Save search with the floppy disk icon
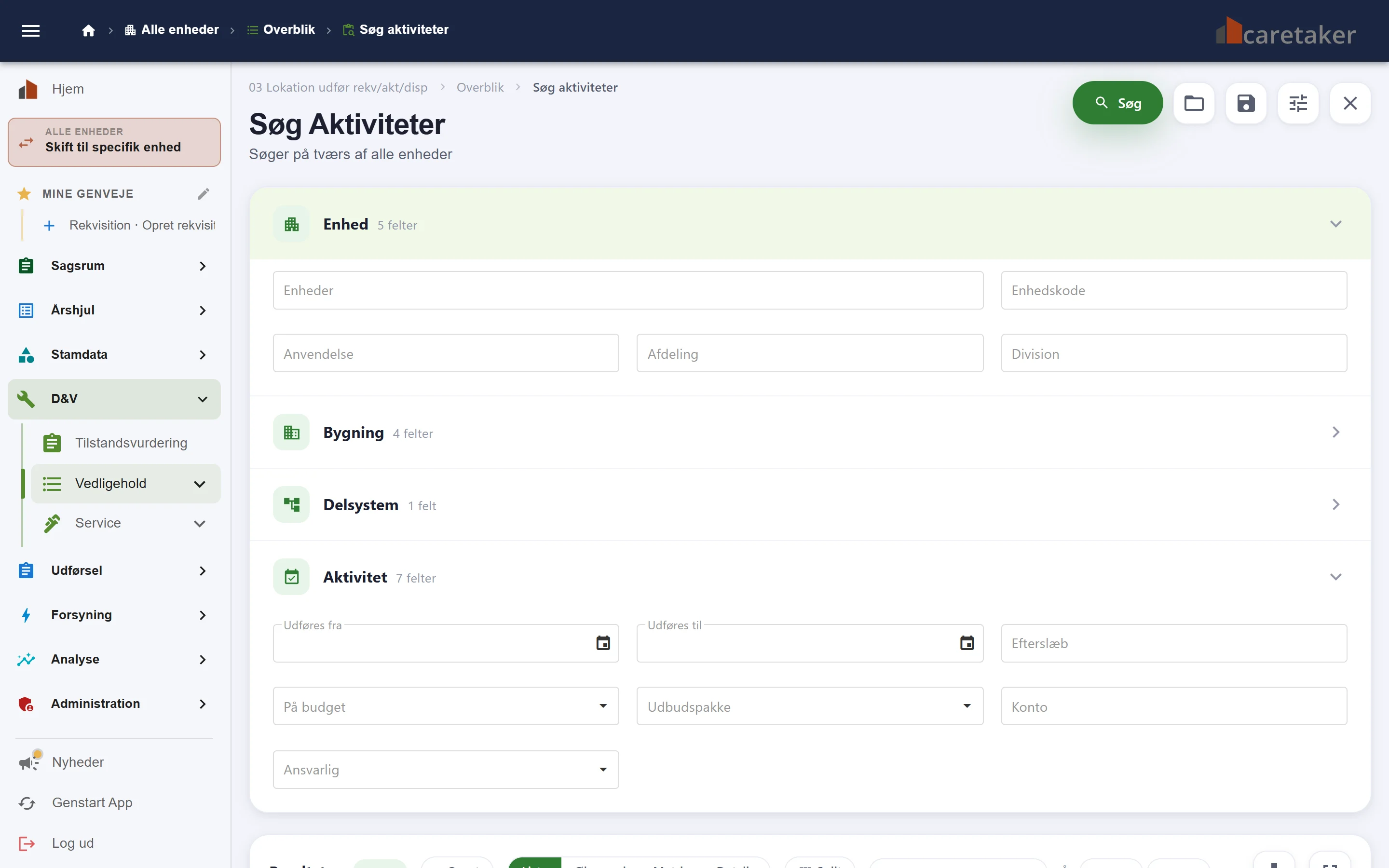This screenshot has width=1389, height=868. tap(1245, 103)
